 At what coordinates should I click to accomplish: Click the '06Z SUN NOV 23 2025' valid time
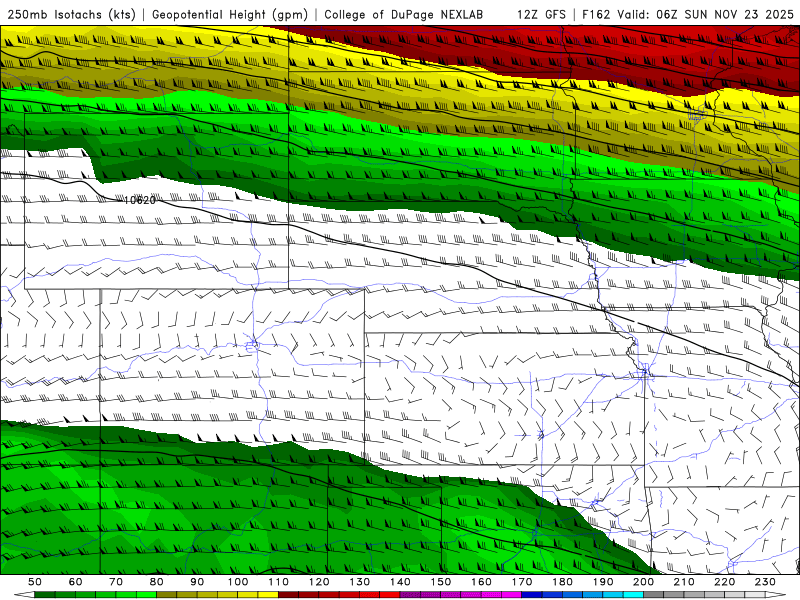725,14
